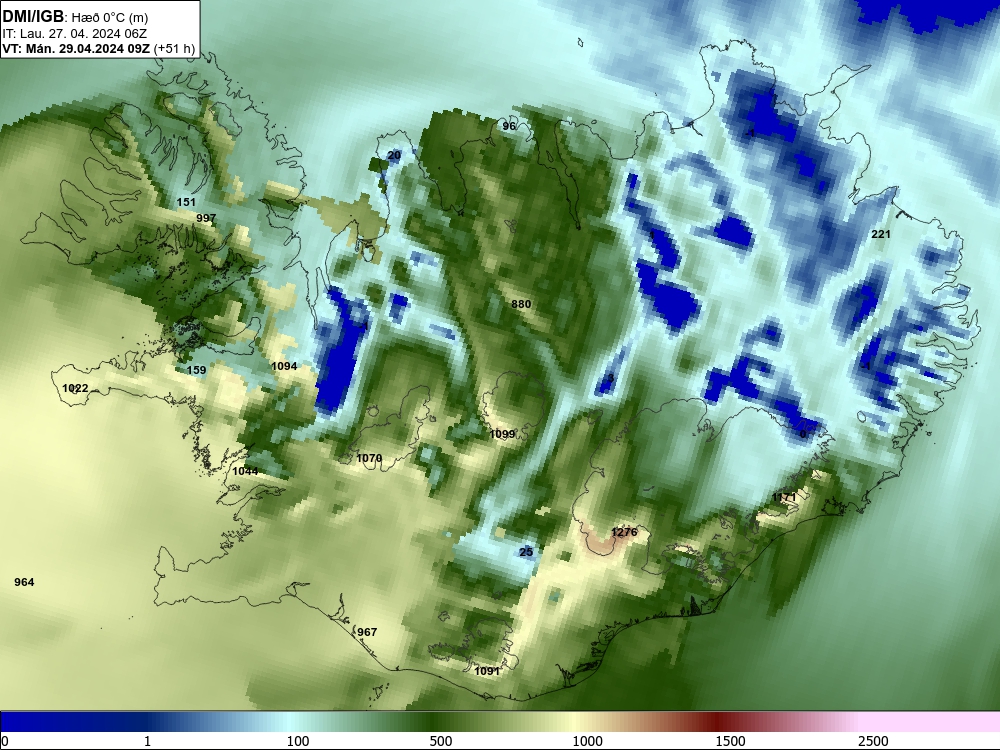The image size is (1000, 750).
Task: Click the legend label 1500
Action: pos(730,741)
